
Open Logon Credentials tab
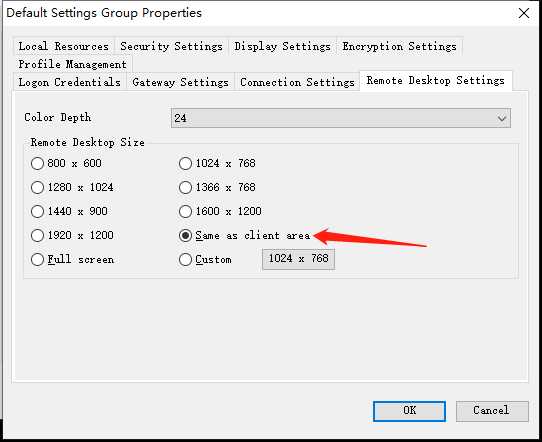(x=69, y=82)
